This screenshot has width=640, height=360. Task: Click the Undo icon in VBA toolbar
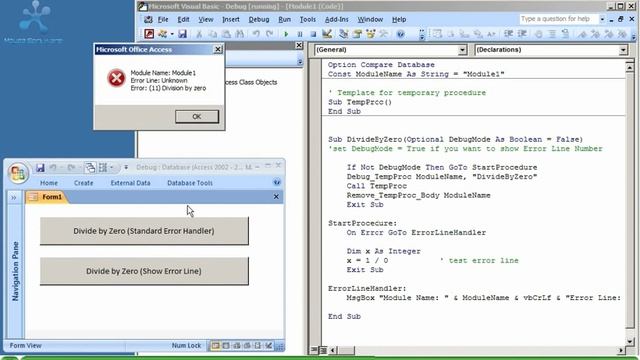[x=256, y=34]
